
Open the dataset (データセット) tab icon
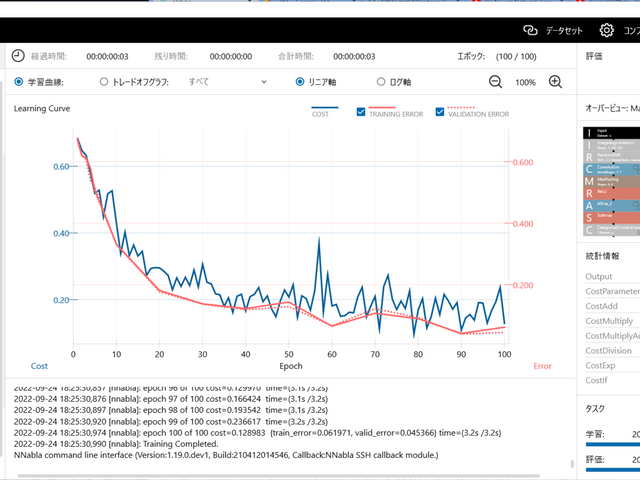(530, 30)
